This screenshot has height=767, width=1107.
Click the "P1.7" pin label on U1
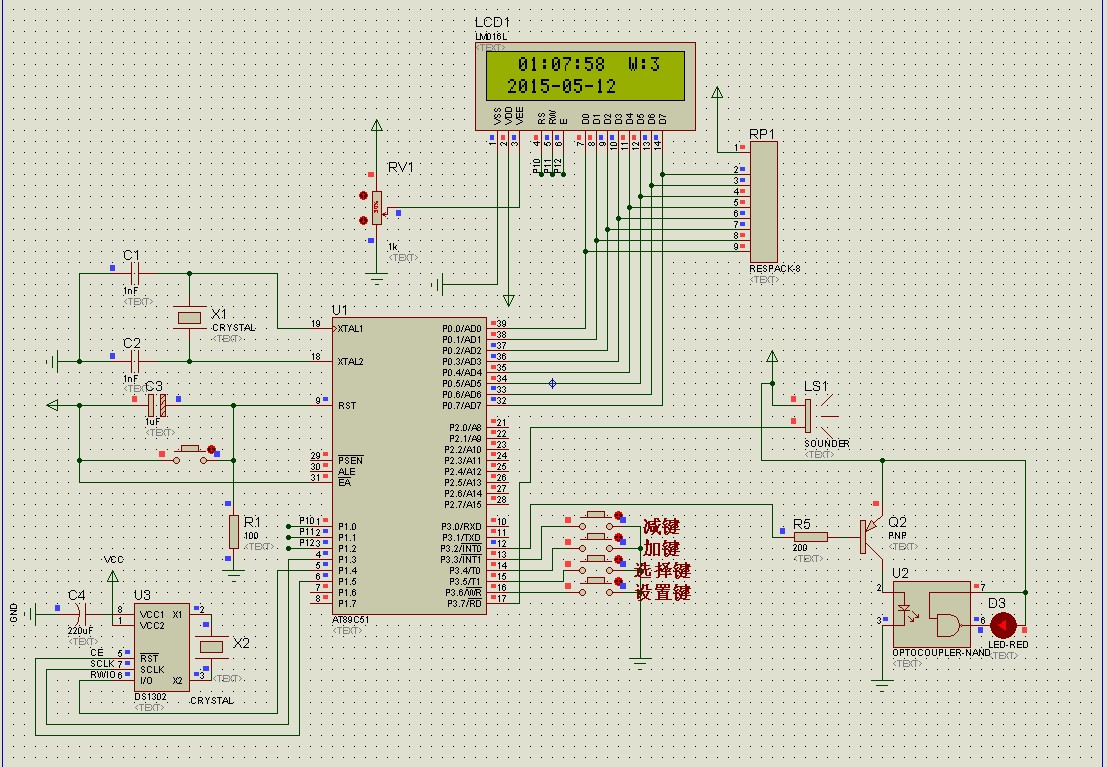(347, 604)
